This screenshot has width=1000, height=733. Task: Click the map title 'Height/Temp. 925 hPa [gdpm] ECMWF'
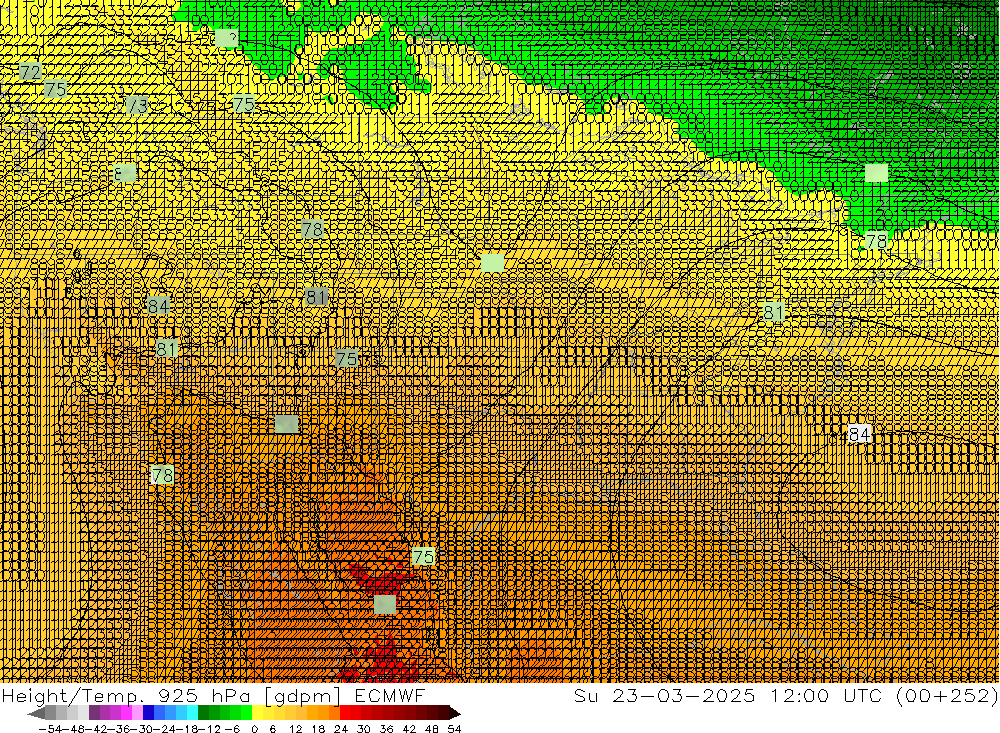click(x=213, y=695)
